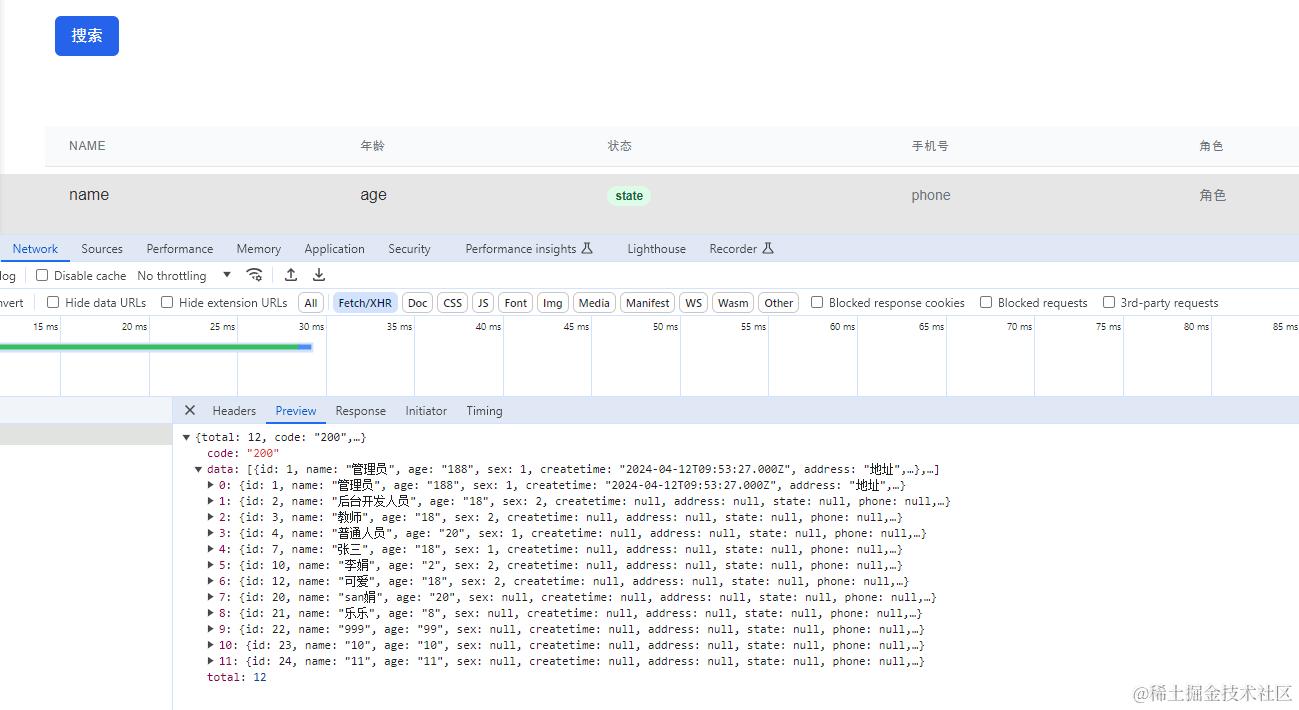
Task: Select the Headers detail tab
Action: tap(234, 411)
